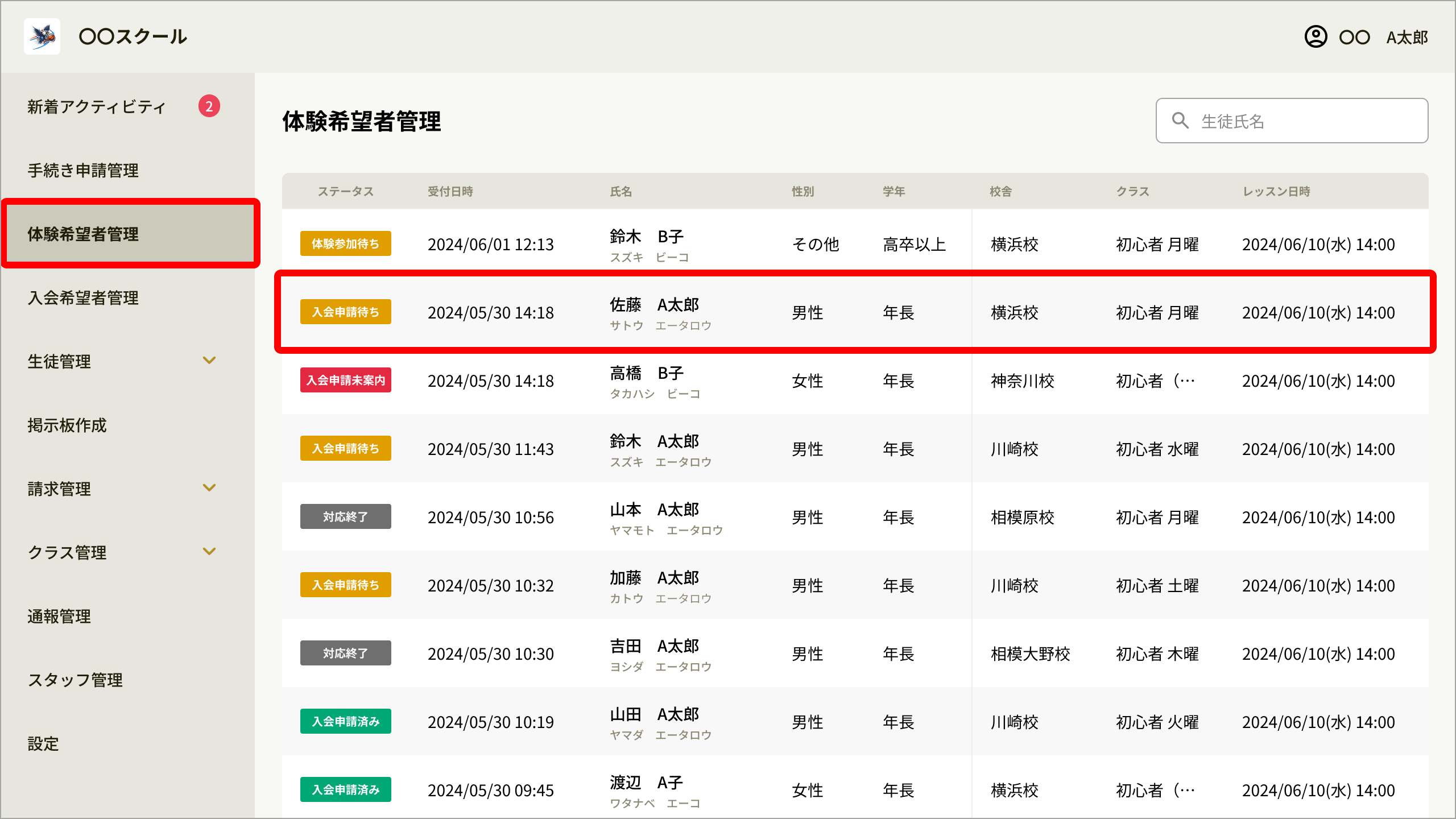The height and width of the screenshot is (819, 1456).
Task: Click 入会申請済み badge in 山田 A太郎 row
Action: coord(345,721)
